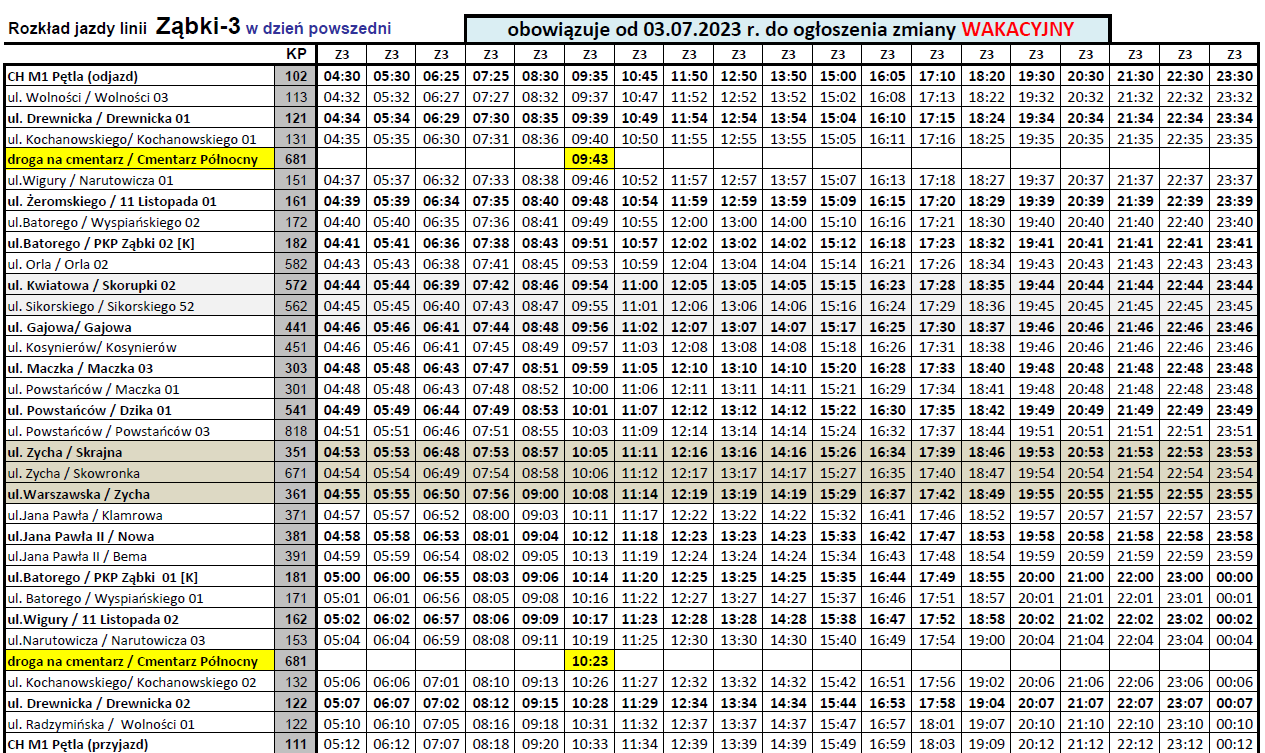Image resolution: width=1265 pixels, height=753 pixels.
Task: Select the 'w dzień powszedni' label
Action: [x=319, y=29]
